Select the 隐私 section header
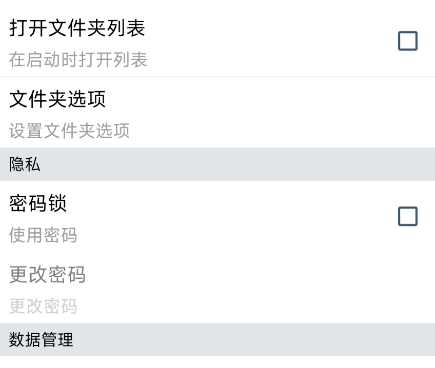The height and width of the screenshot is (368, 435). point(217,164)
